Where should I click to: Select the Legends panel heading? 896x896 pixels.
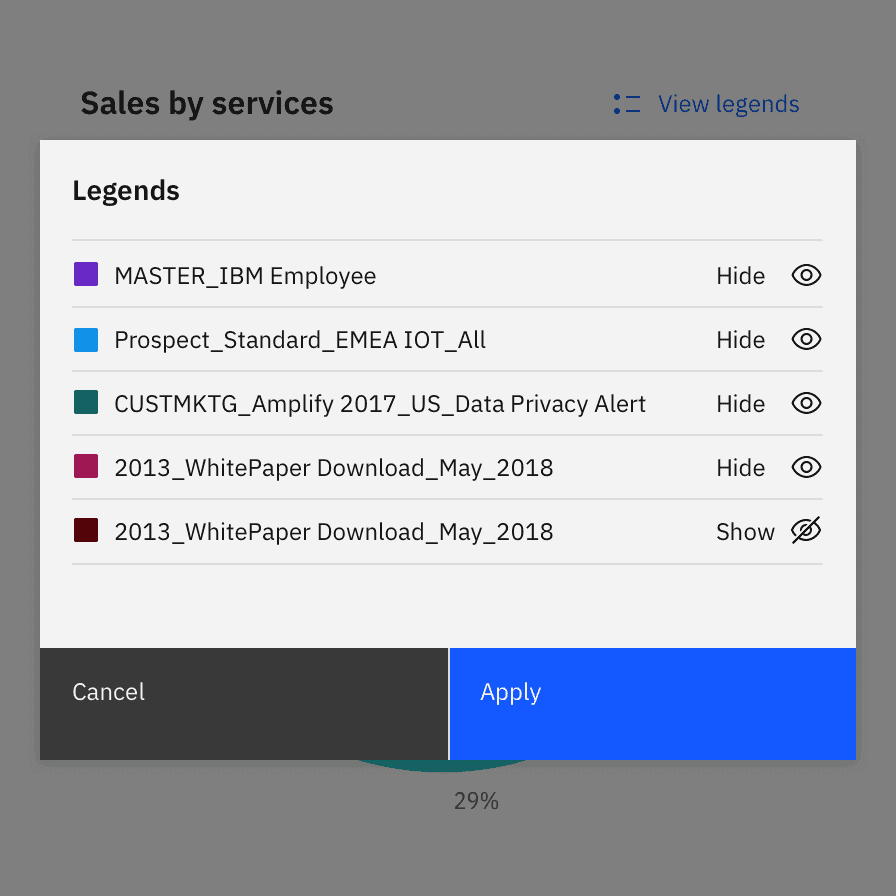(126, 190)
